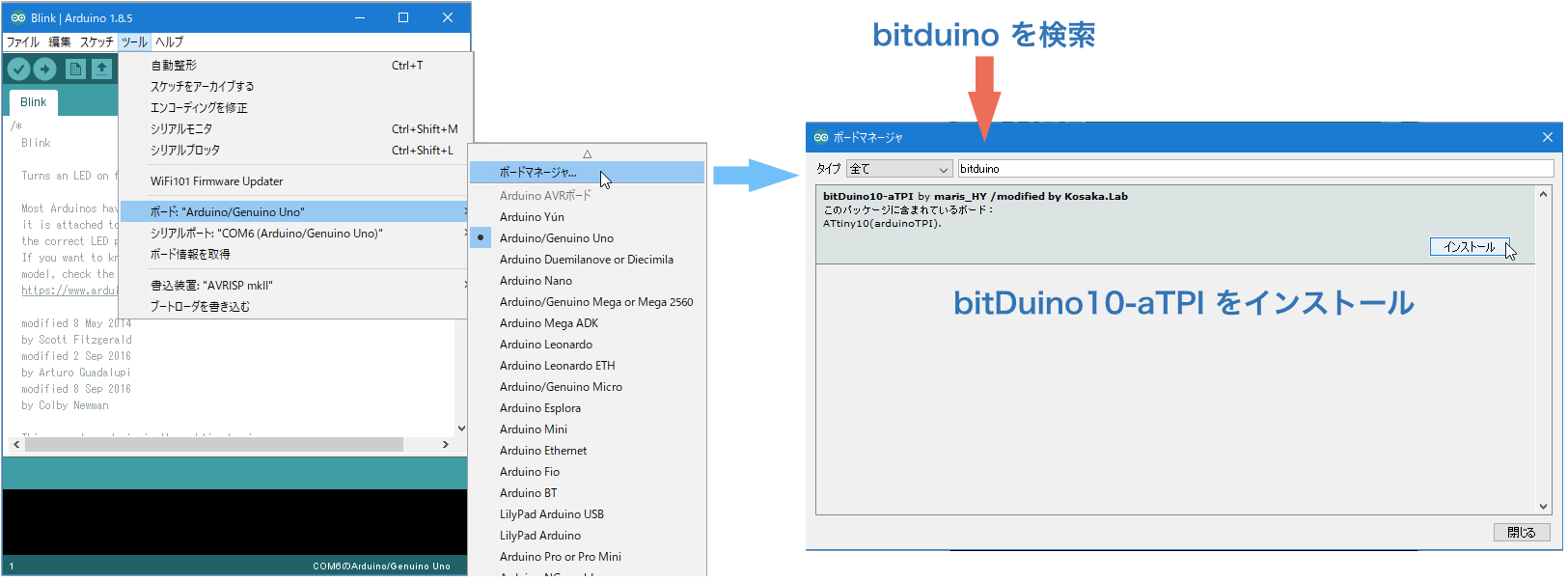The image size is (1568, 581).
Task: Select Arduino Mini board
Action: (587, 429)
